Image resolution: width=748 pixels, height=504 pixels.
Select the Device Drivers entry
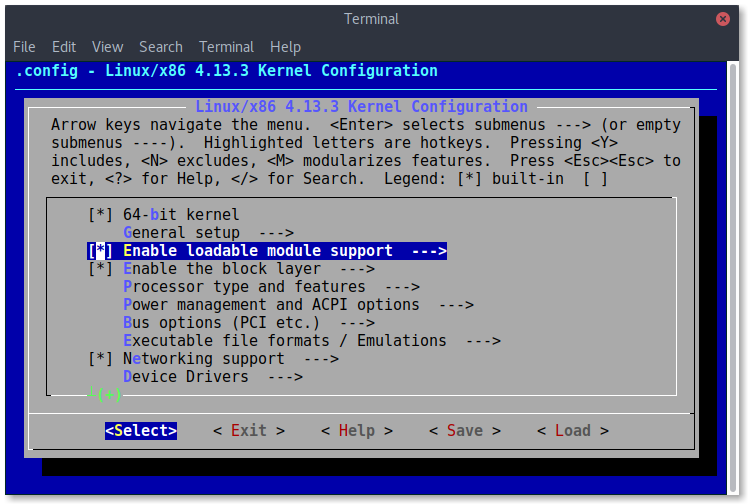pyautogui.click(x=186, y=377)
